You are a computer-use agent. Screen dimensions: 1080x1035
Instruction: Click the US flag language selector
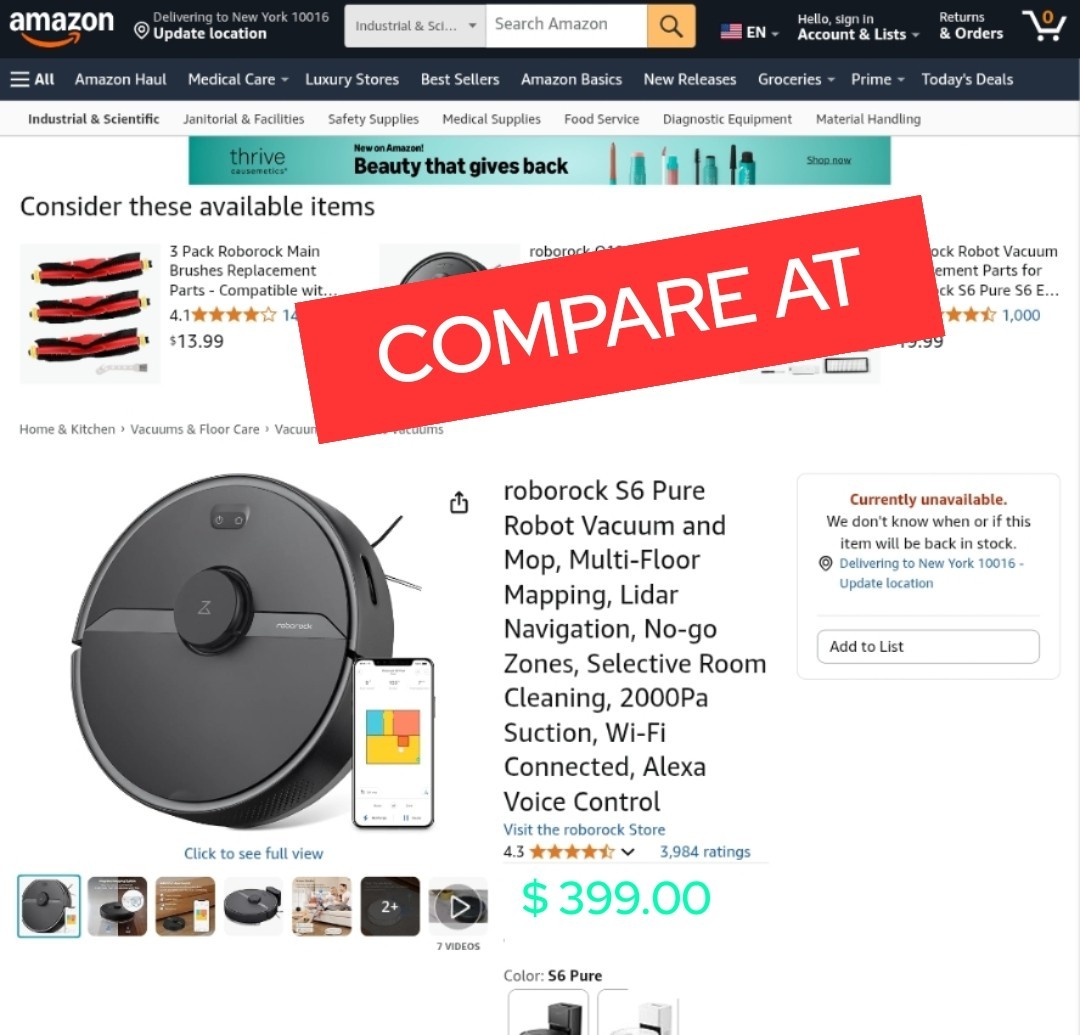coord(749,32)
